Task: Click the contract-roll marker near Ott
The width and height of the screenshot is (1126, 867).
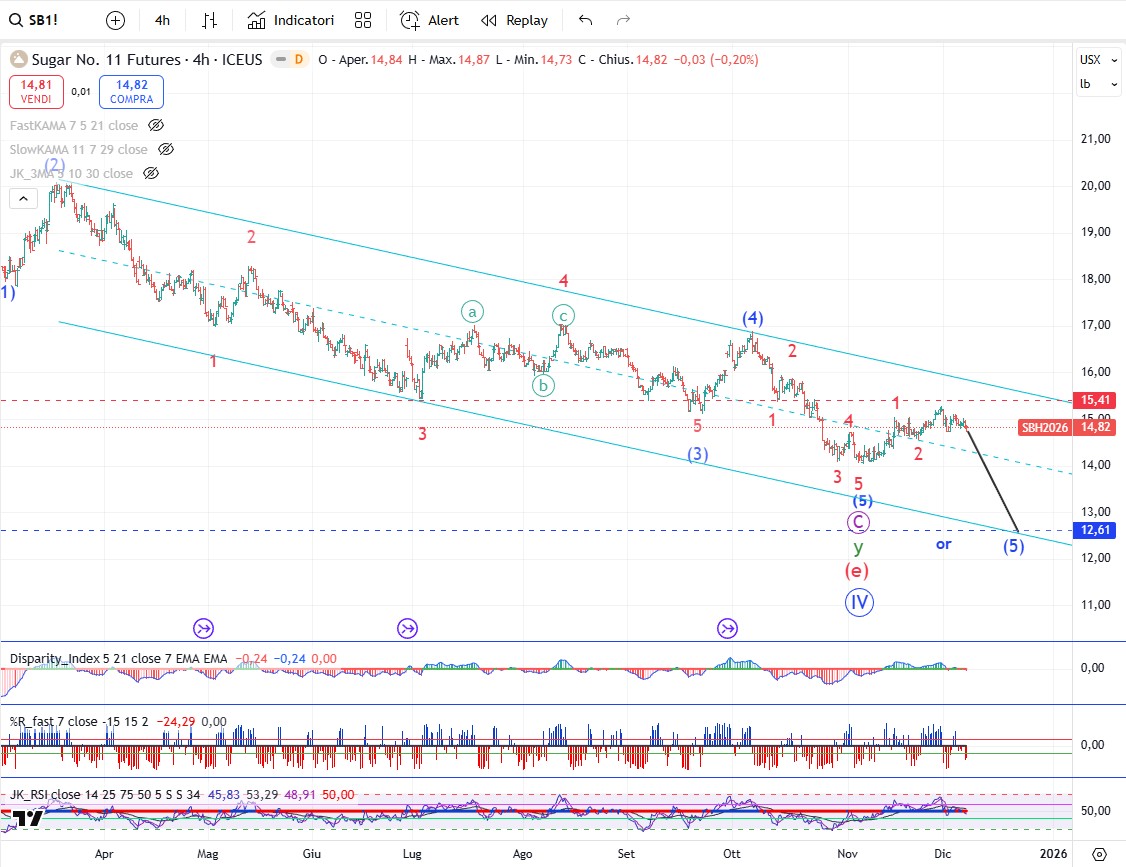Action: click(727, 629)
